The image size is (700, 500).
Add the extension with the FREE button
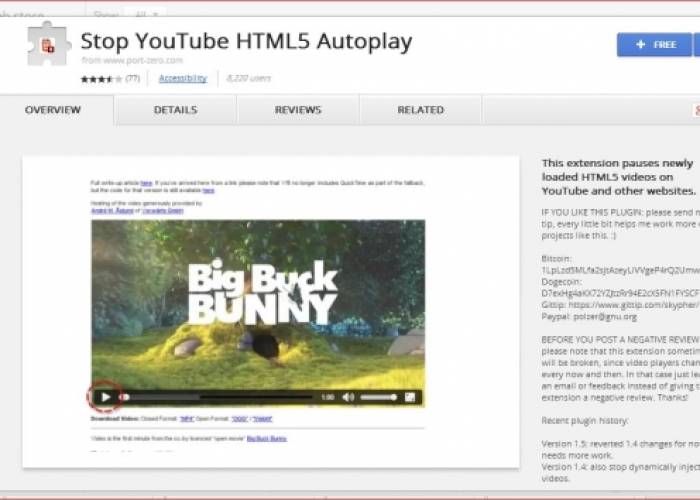654,45
